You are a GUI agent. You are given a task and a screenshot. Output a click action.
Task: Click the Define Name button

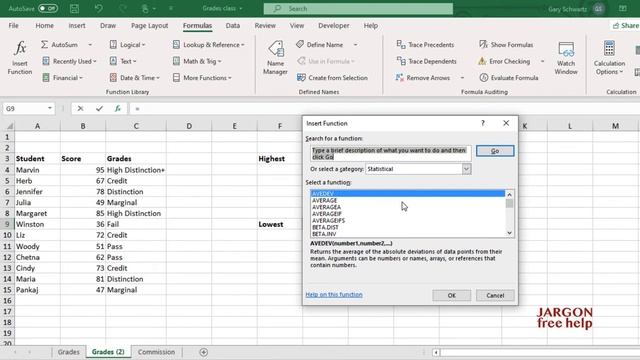point(320,44)
